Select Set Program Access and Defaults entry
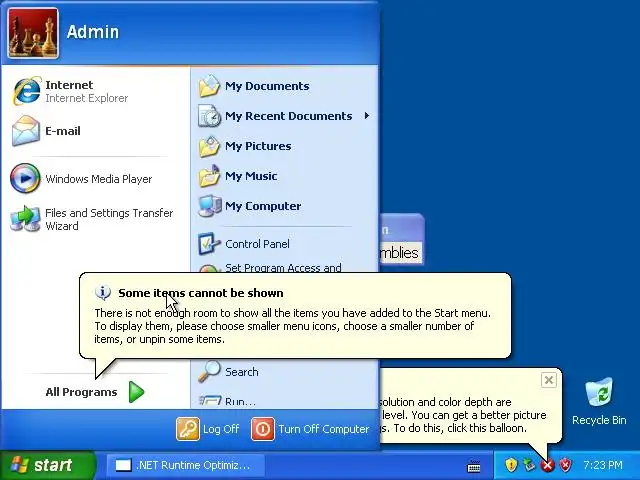This screenshot has width=640, height=480. point(284,267)
